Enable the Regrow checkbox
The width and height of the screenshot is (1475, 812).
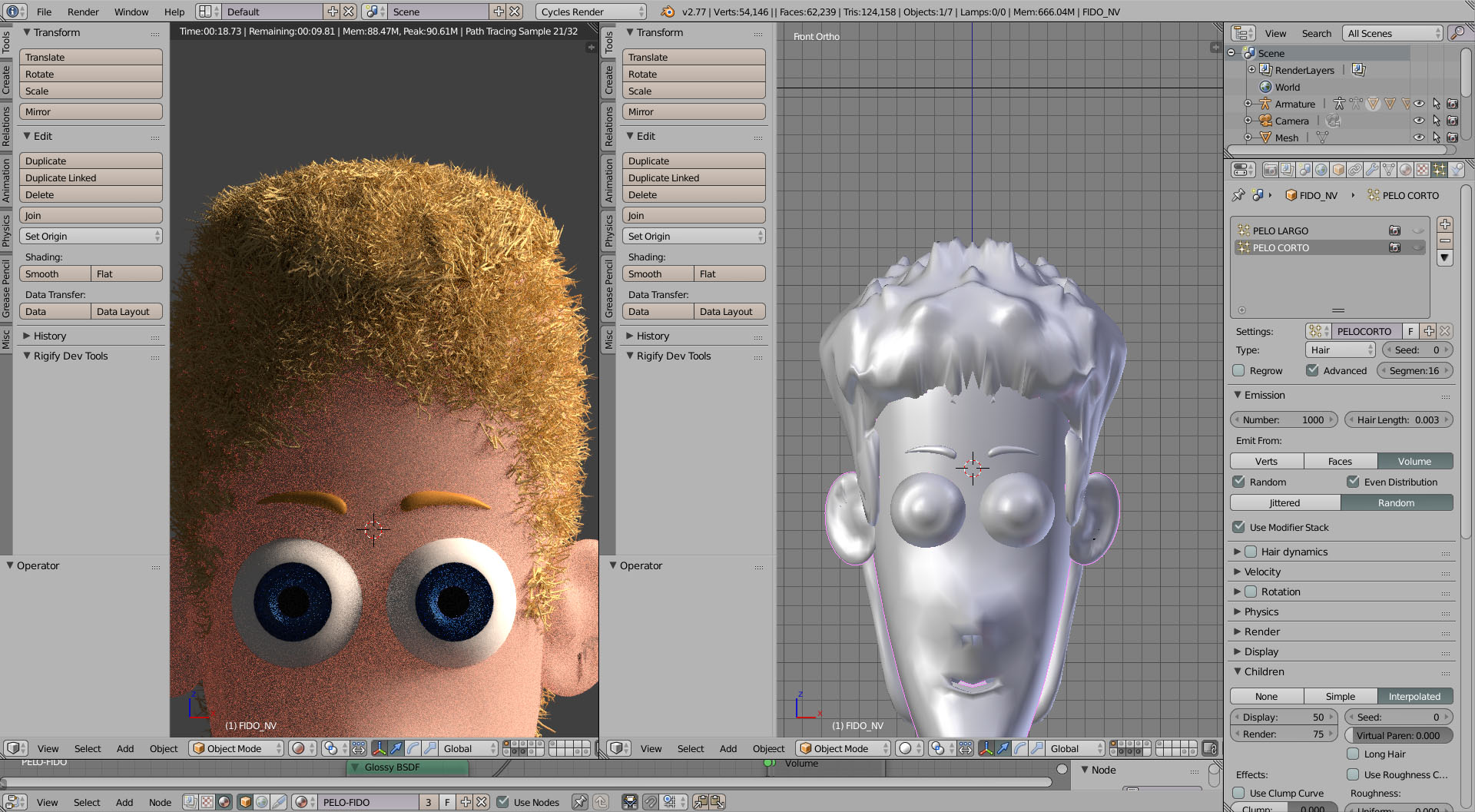(x=1238, y=370)
